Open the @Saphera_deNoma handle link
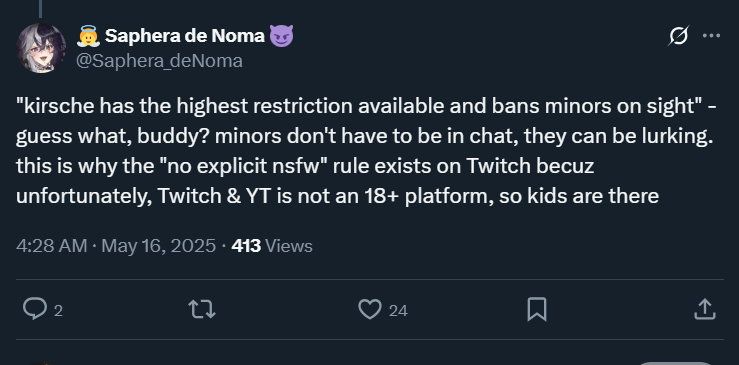This screenshot has height=365, width=739. pos(159,61)
